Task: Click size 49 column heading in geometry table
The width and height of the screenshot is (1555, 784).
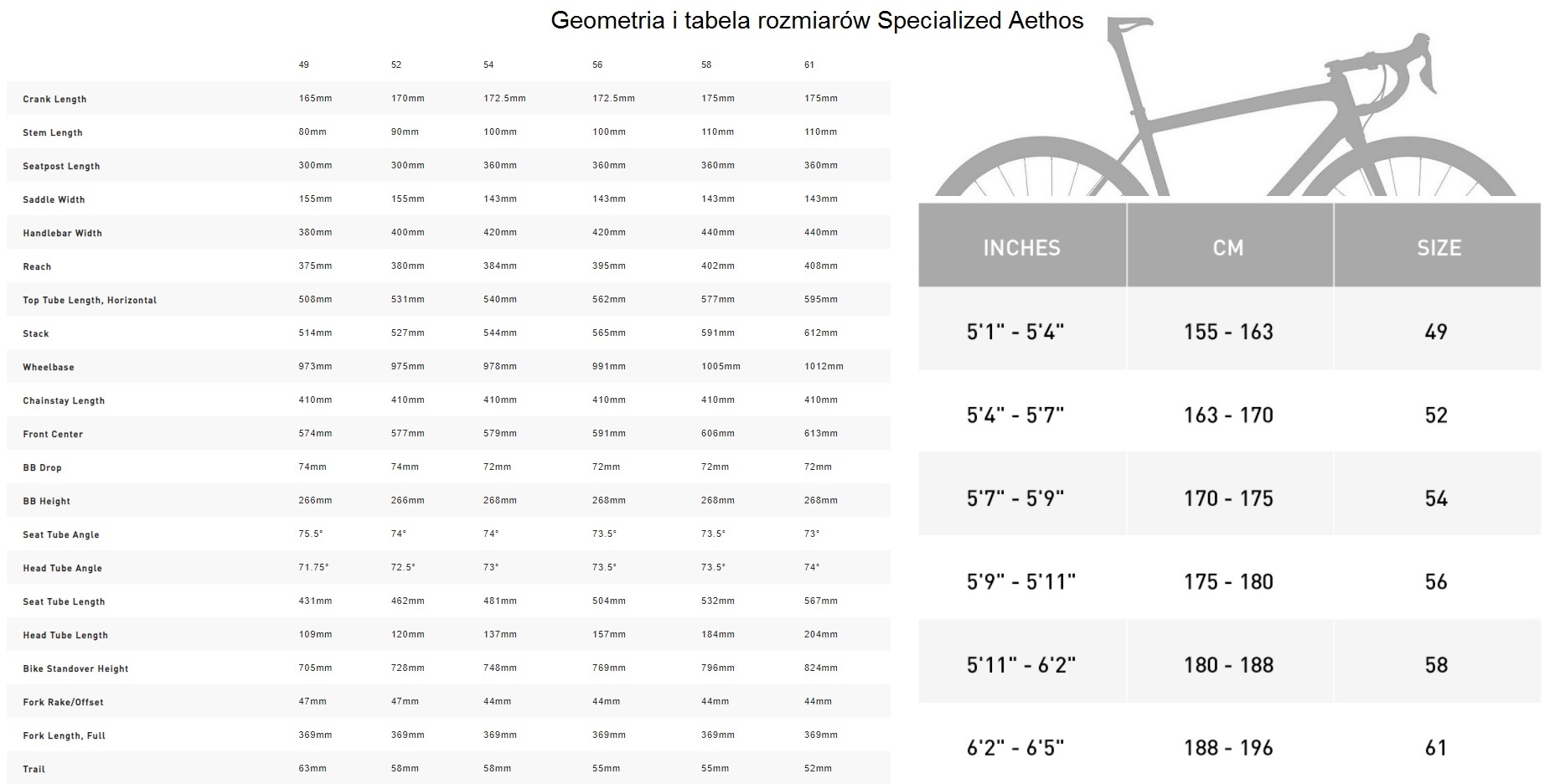Action: 304,64
